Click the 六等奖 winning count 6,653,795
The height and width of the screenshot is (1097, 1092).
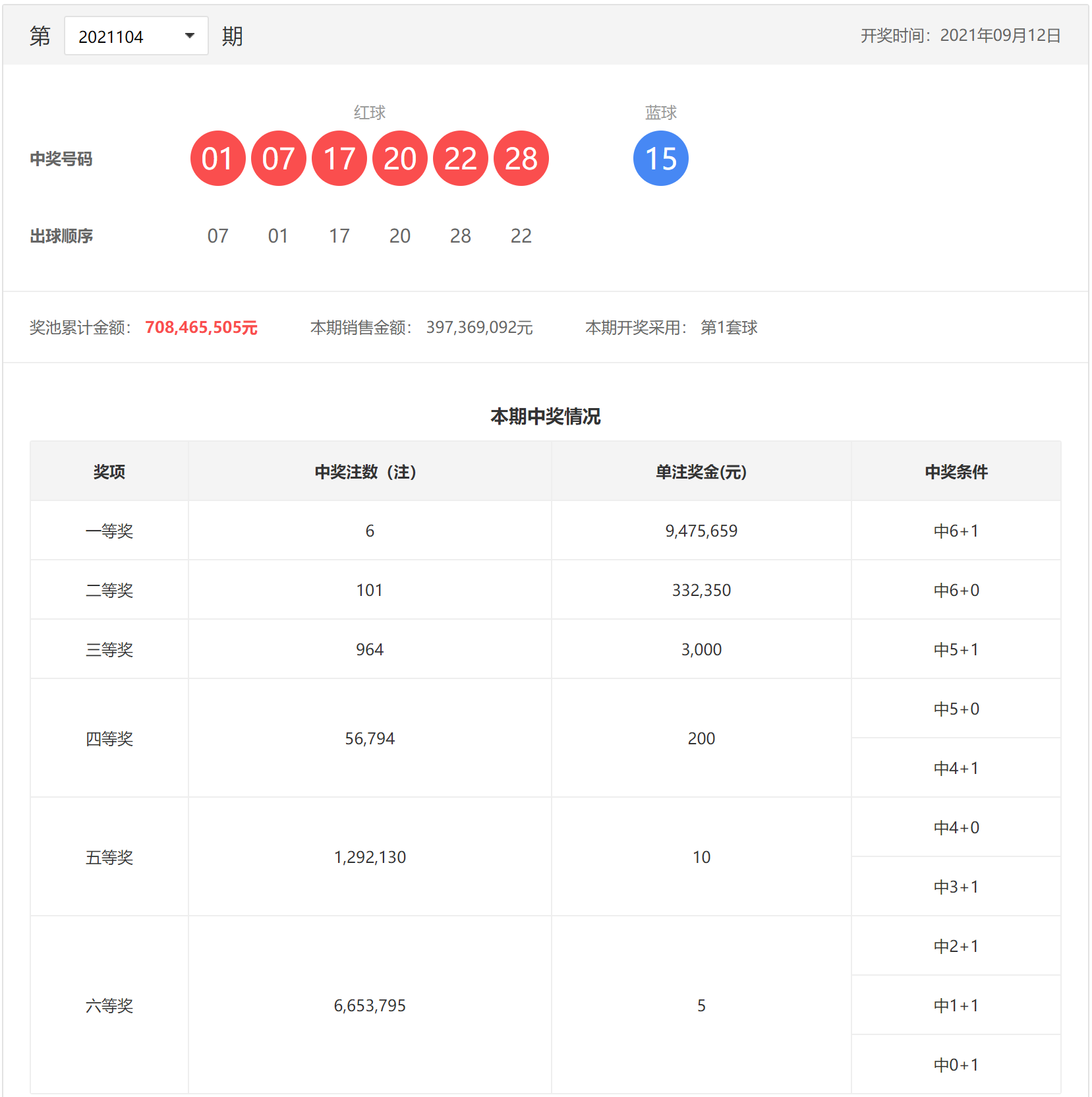click(370, 1006)
